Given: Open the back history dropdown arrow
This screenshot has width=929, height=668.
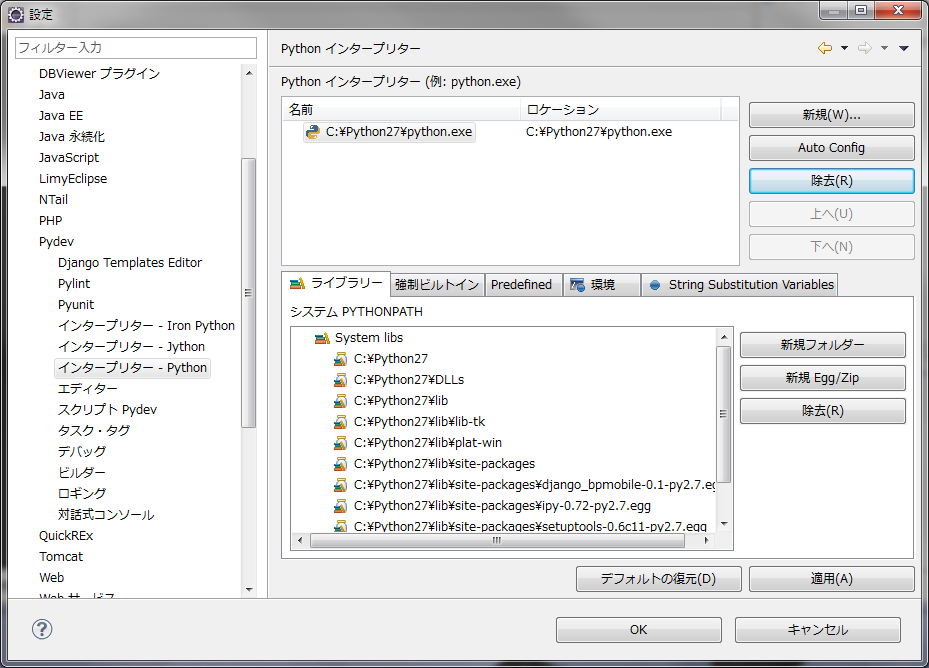Looking at the screenshot, I should pyautogui.click(x=844, y=48).
